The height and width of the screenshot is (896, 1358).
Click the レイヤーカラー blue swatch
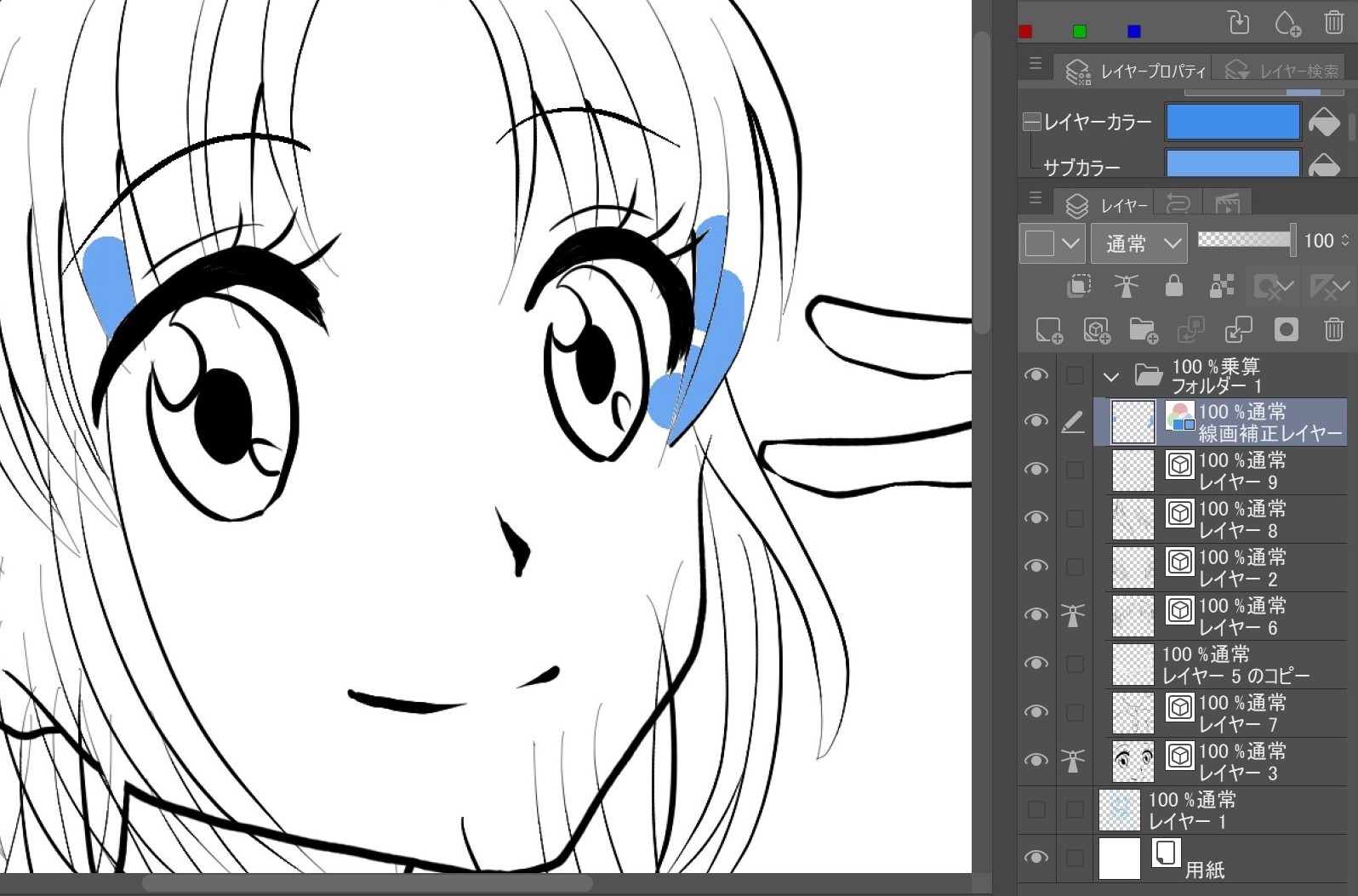pyautogui.click(x=1232, y=122)
